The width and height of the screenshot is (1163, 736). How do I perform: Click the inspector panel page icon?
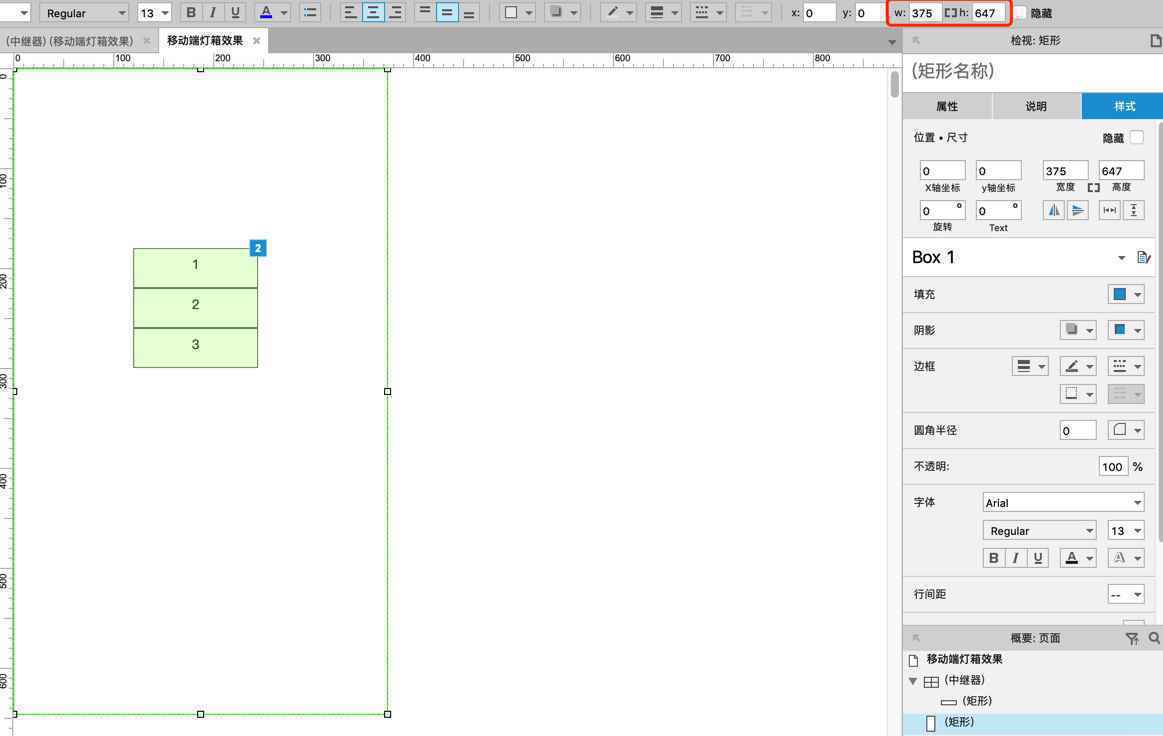click(x=1155, y=41)
